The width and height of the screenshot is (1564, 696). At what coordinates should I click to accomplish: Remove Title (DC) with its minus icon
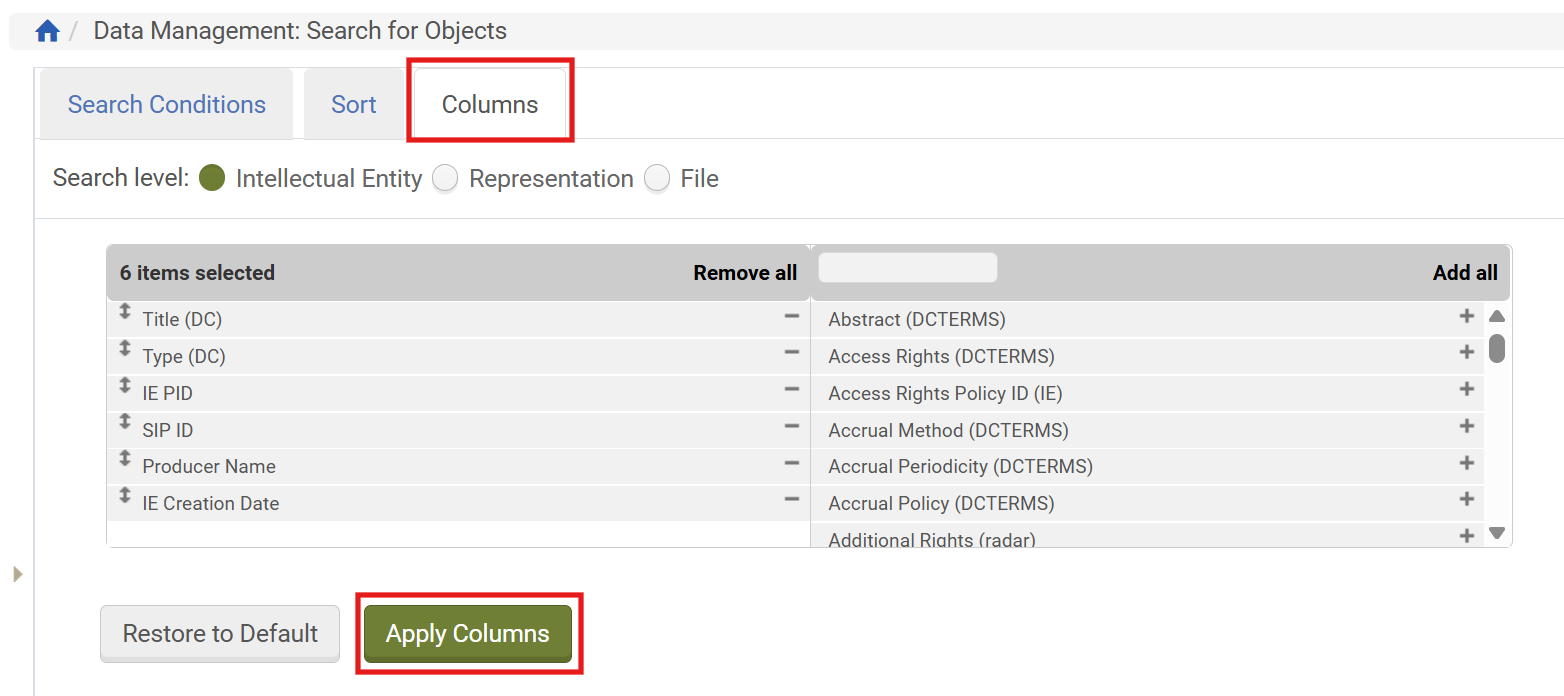[x=791, y=316]
